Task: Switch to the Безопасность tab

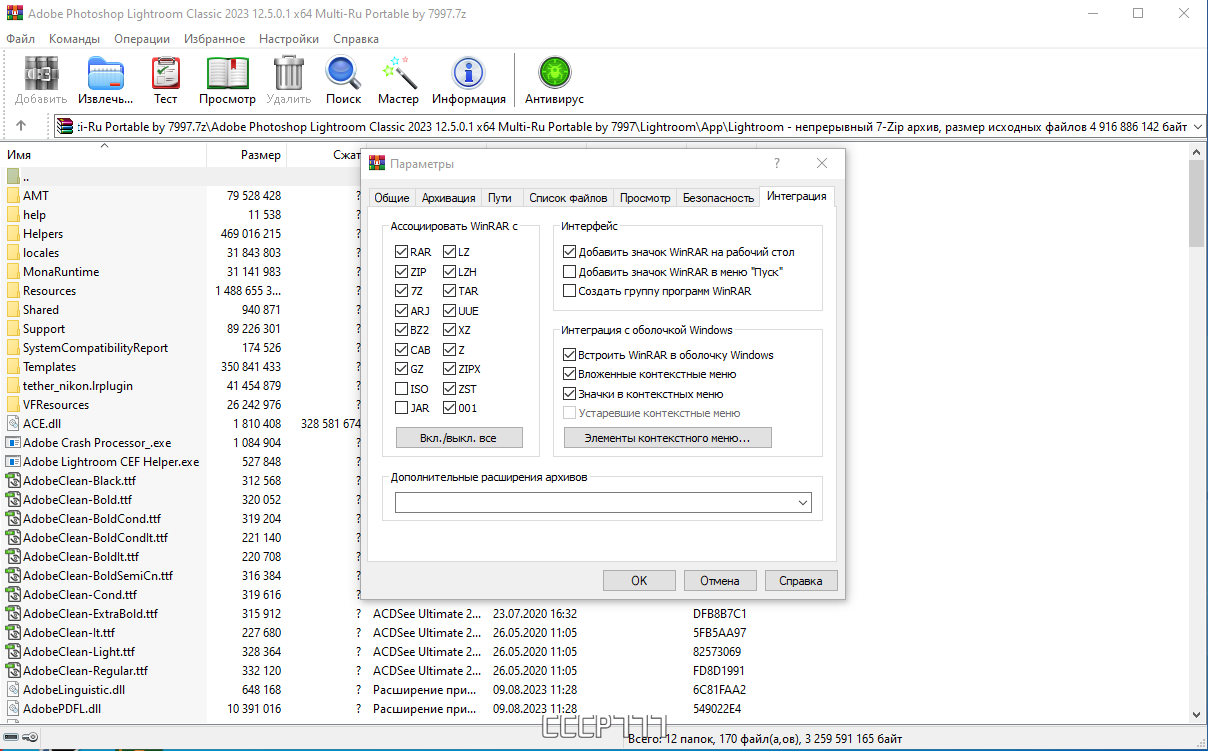Action: click(x=718, y=198)
